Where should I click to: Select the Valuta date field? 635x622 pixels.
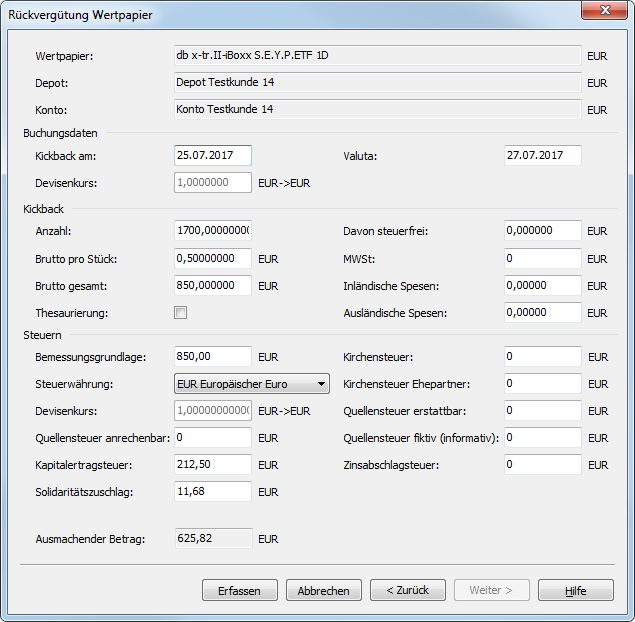click(542, 156)
